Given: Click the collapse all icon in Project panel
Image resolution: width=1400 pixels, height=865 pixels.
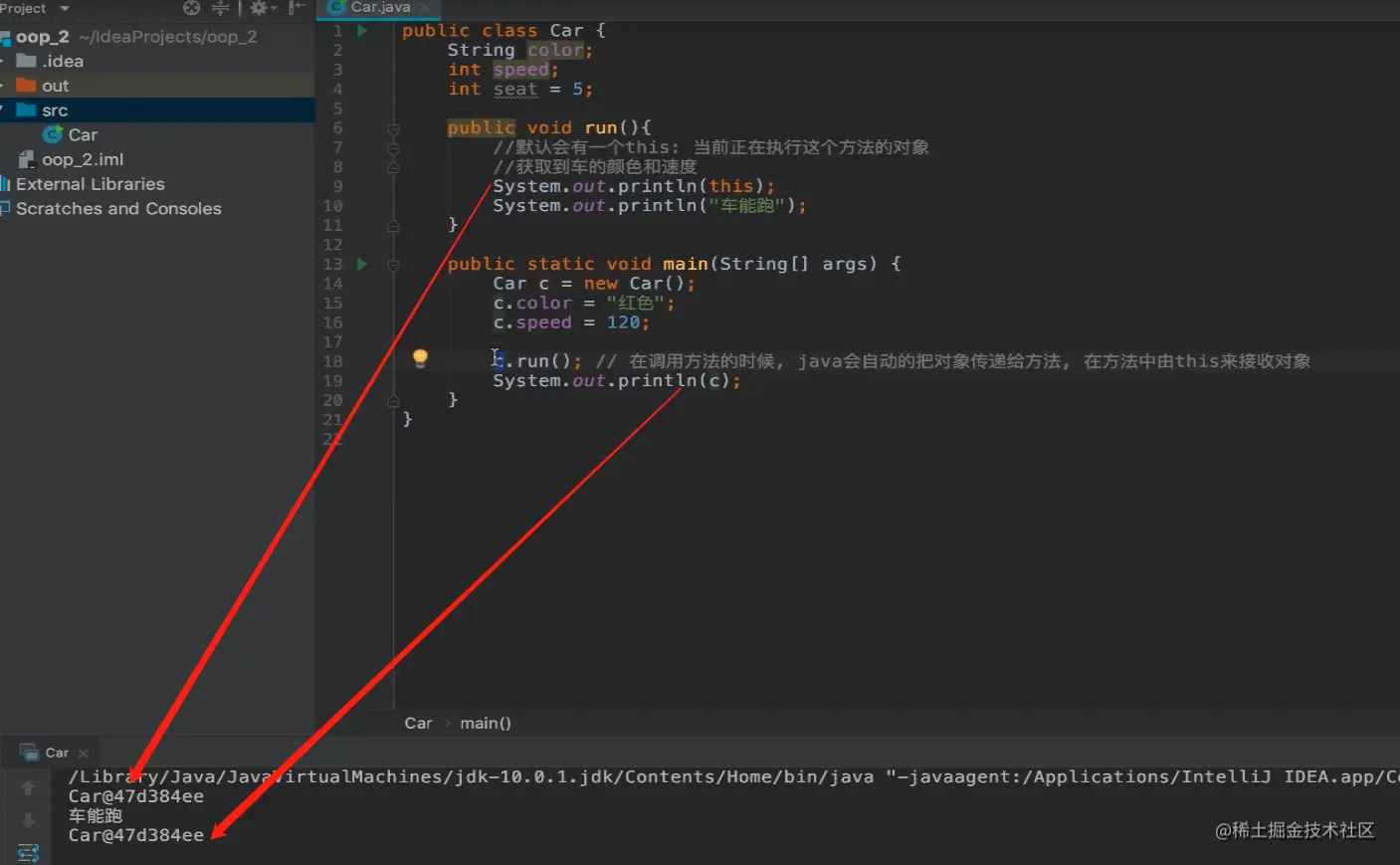Looking at the screenshot, I should pyautogui.click(x=221, y=8).
